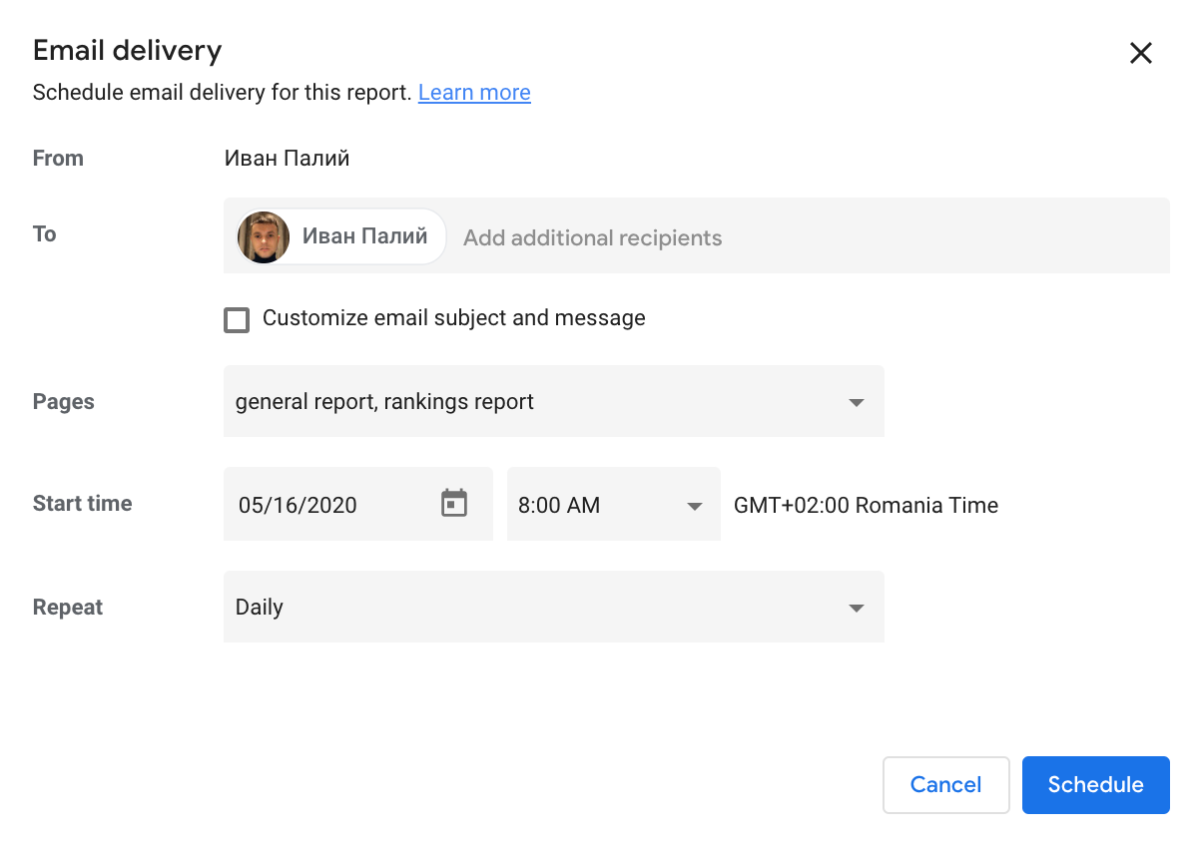Click the recipient's avatar photo in the To field
This screenshot has width=1200, height=848.
click(263, 237)
